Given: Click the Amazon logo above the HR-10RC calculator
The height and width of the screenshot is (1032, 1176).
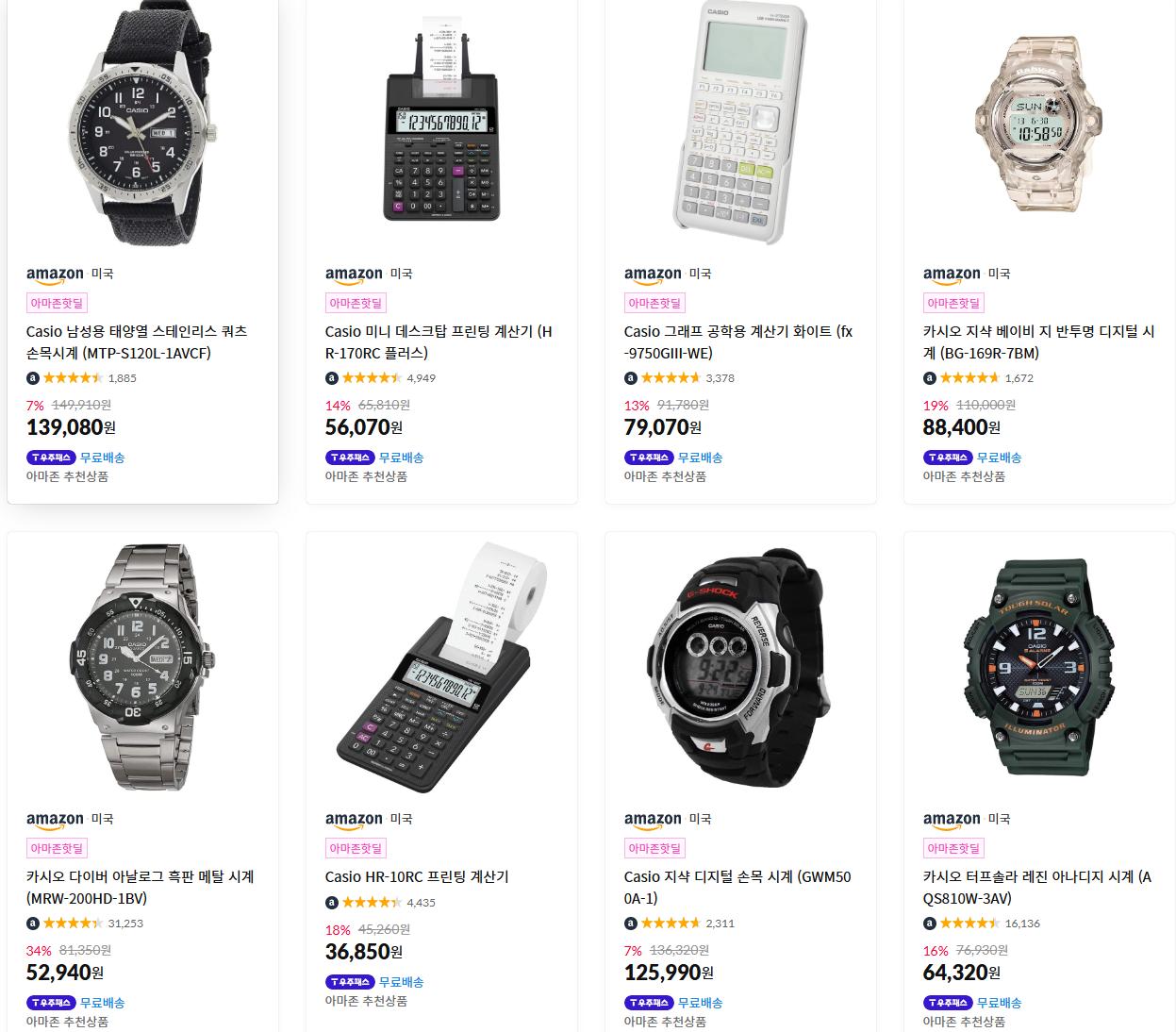Looking at the screenshot, I should (355, 820).
